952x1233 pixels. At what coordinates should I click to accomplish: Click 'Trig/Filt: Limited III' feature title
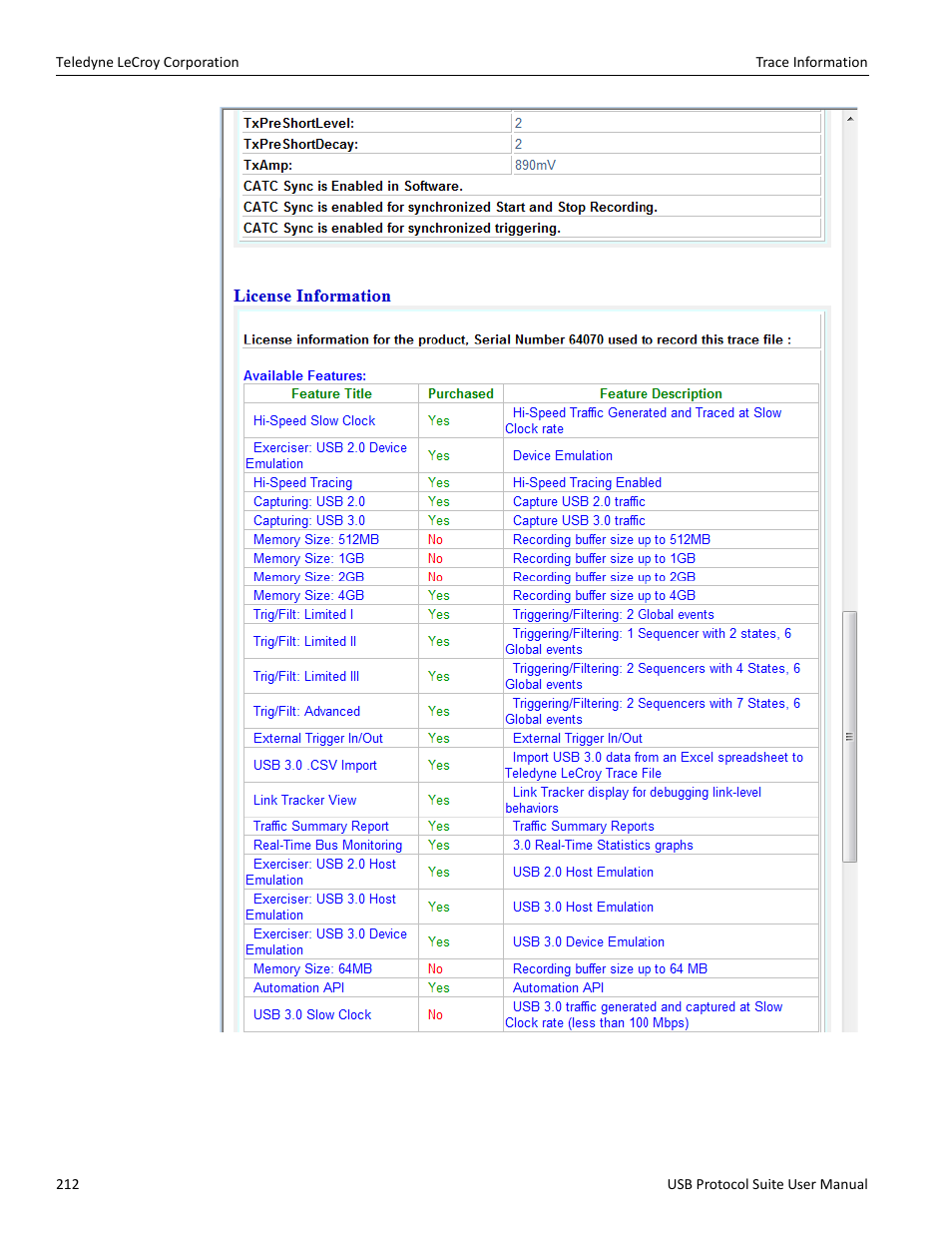coord(306,677)
